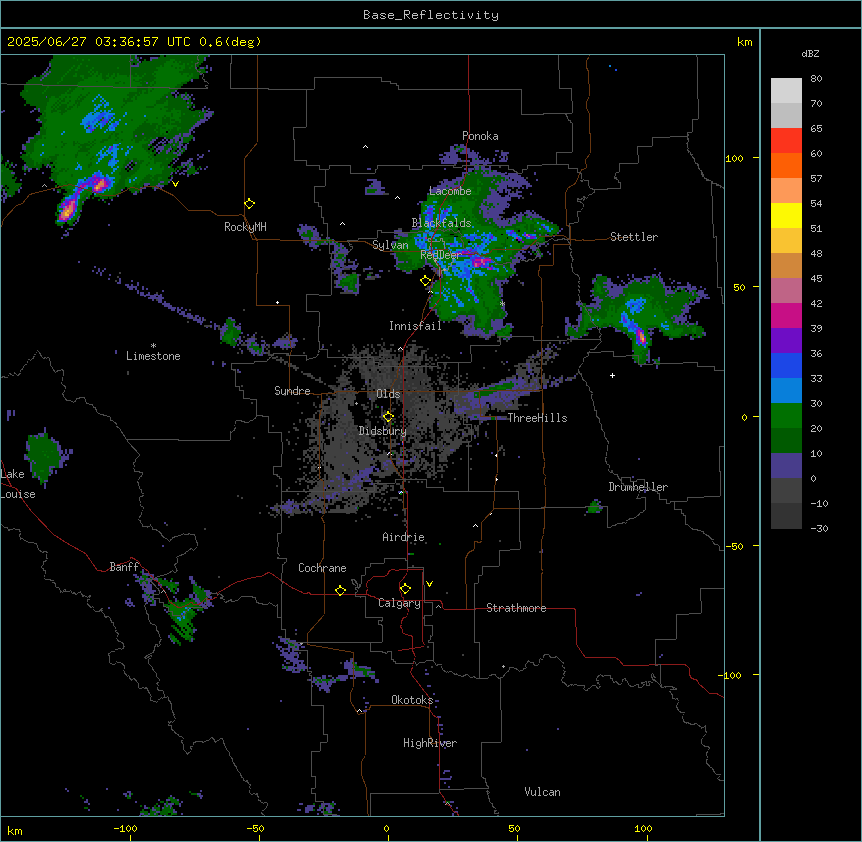Click the Drumheller city label
862x842 pixels.
click(638, 487)
